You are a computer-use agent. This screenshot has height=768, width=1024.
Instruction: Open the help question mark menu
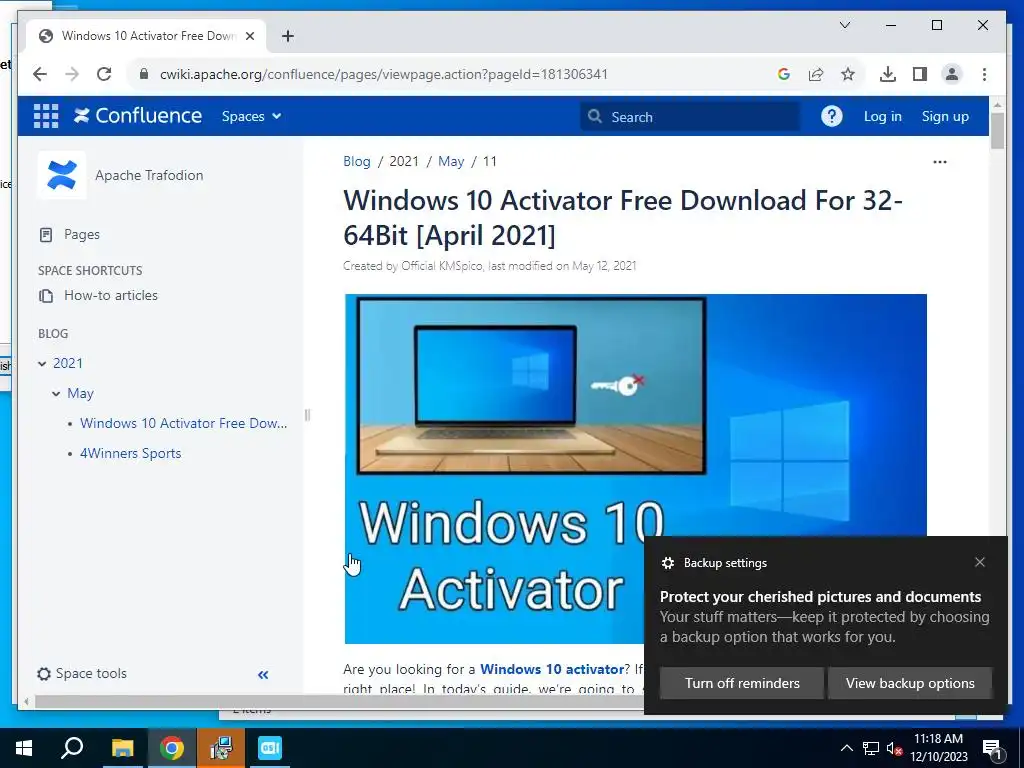pos(831,116)
